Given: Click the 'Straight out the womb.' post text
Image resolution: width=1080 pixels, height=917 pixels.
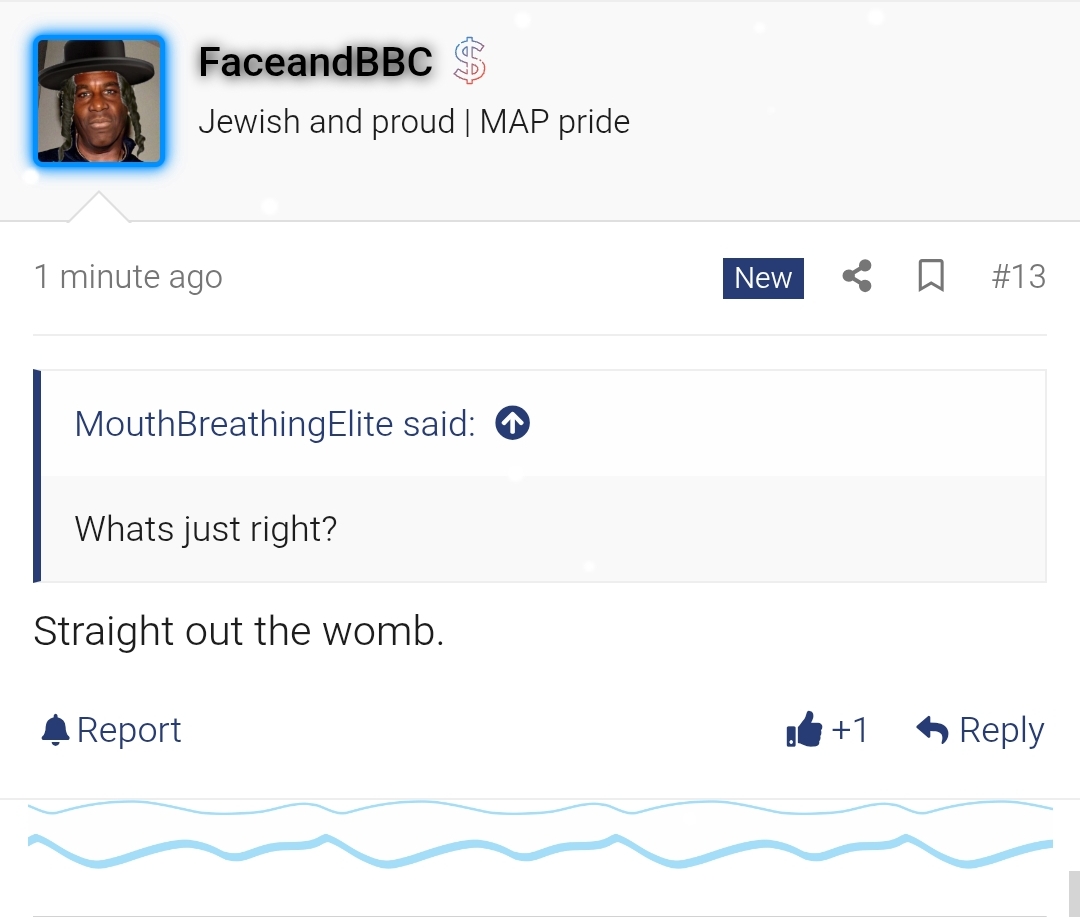Looking at the screenshot, I should (x=238, y=631).
